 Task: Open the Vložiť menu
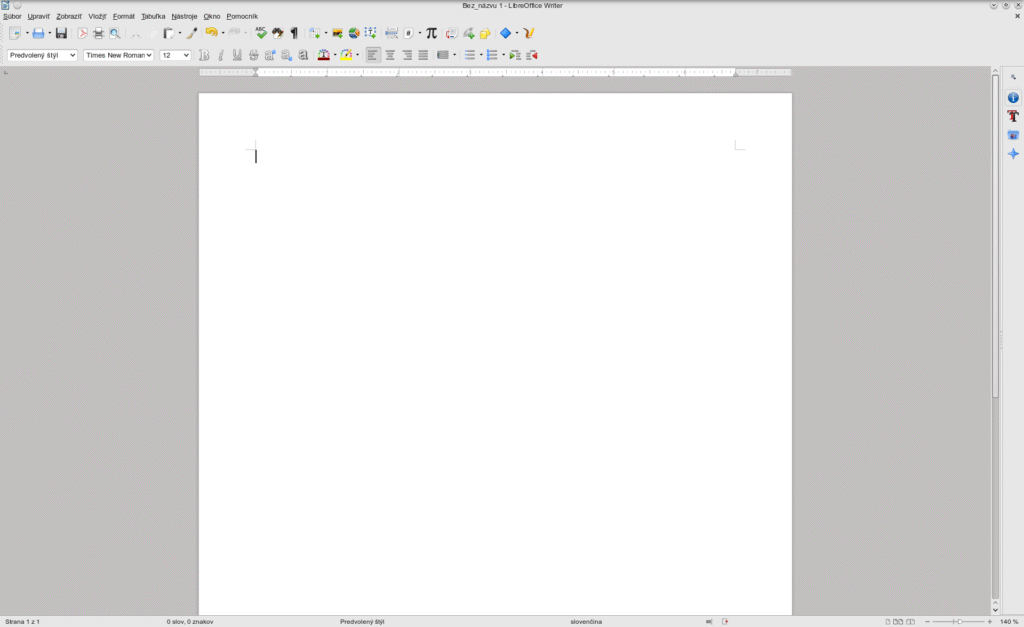click(x=97, y=16)
